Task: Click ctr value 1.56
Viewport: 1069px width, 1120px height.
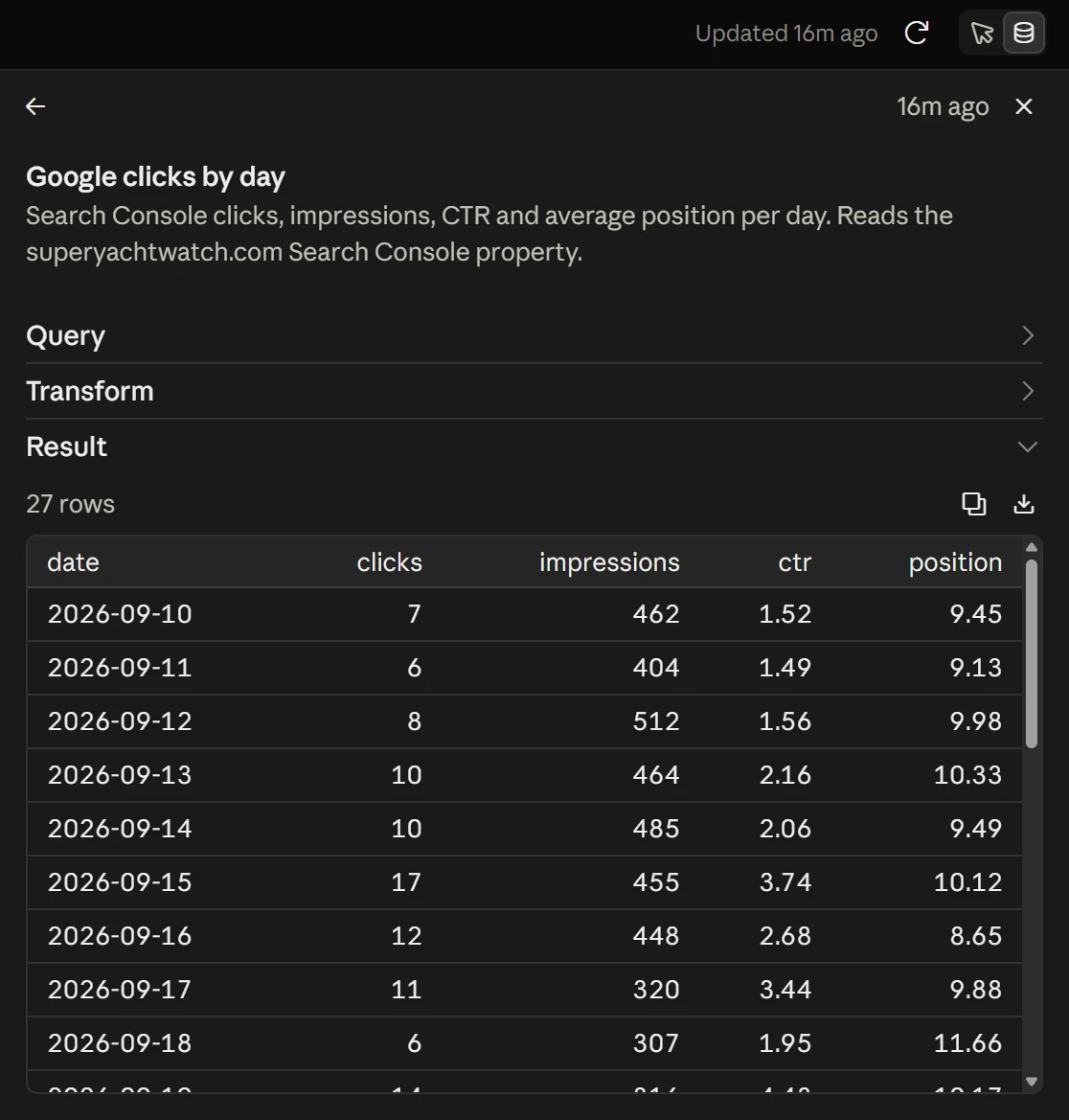Action: 785,721
